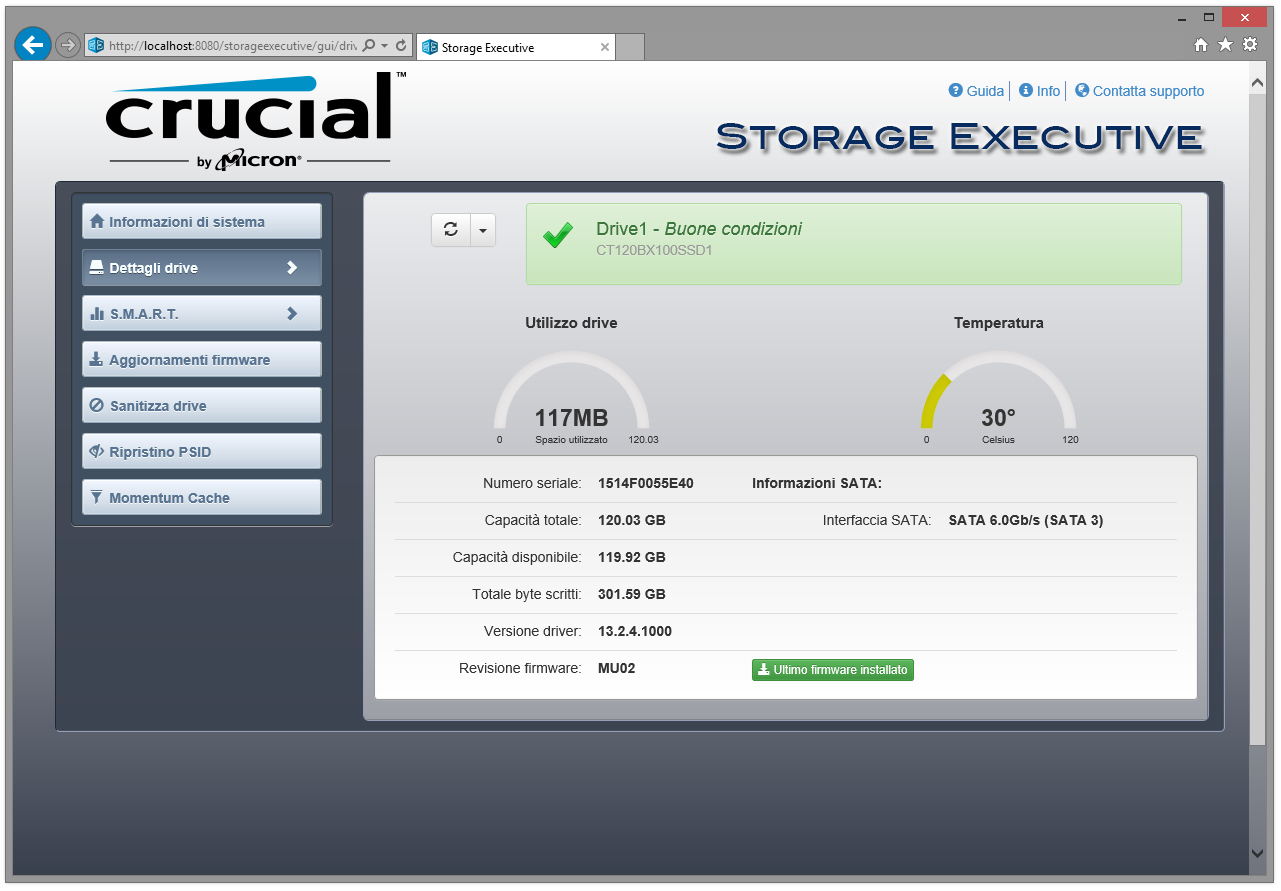Screen dimensions: 1281x891
Task: Click the question mark Guida icon
Action: (x=956, y=90)
